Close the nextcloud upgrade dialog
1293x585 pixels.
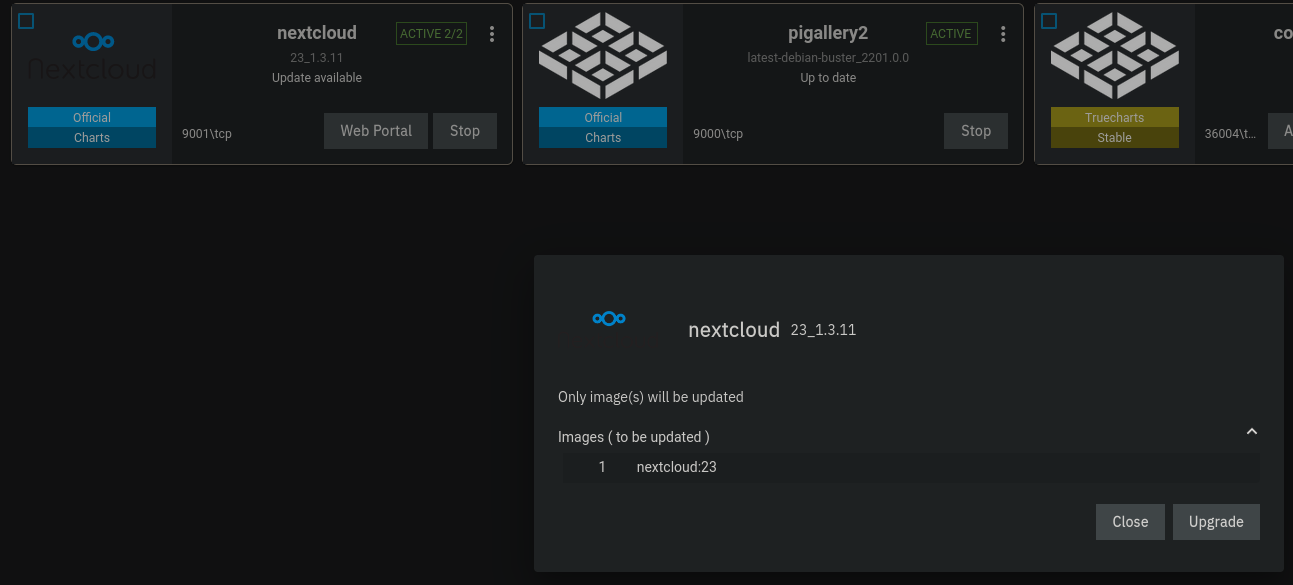tap(1130, 522)
